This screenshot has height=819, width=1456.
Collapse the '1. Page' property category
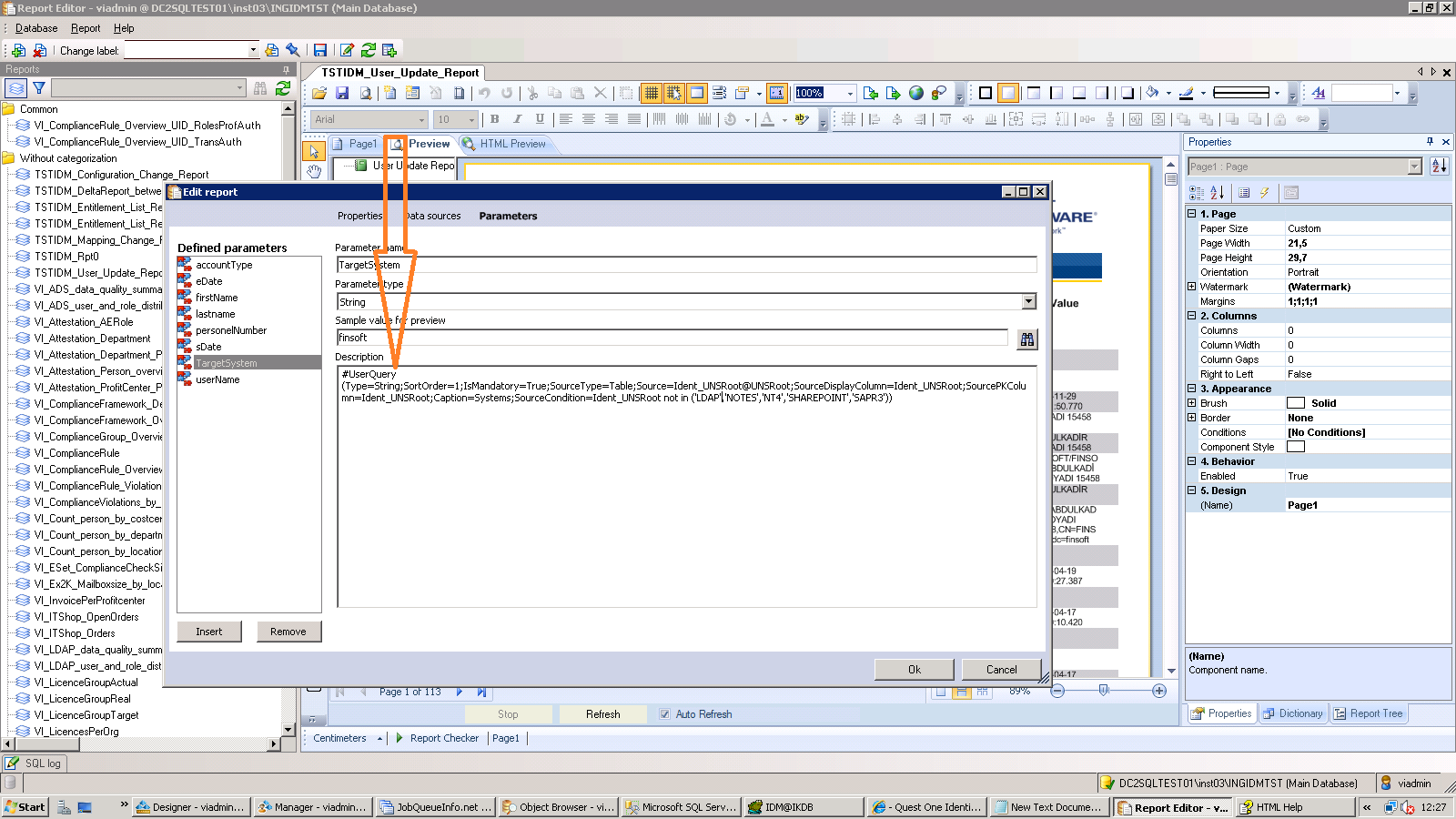point(1192,214)
